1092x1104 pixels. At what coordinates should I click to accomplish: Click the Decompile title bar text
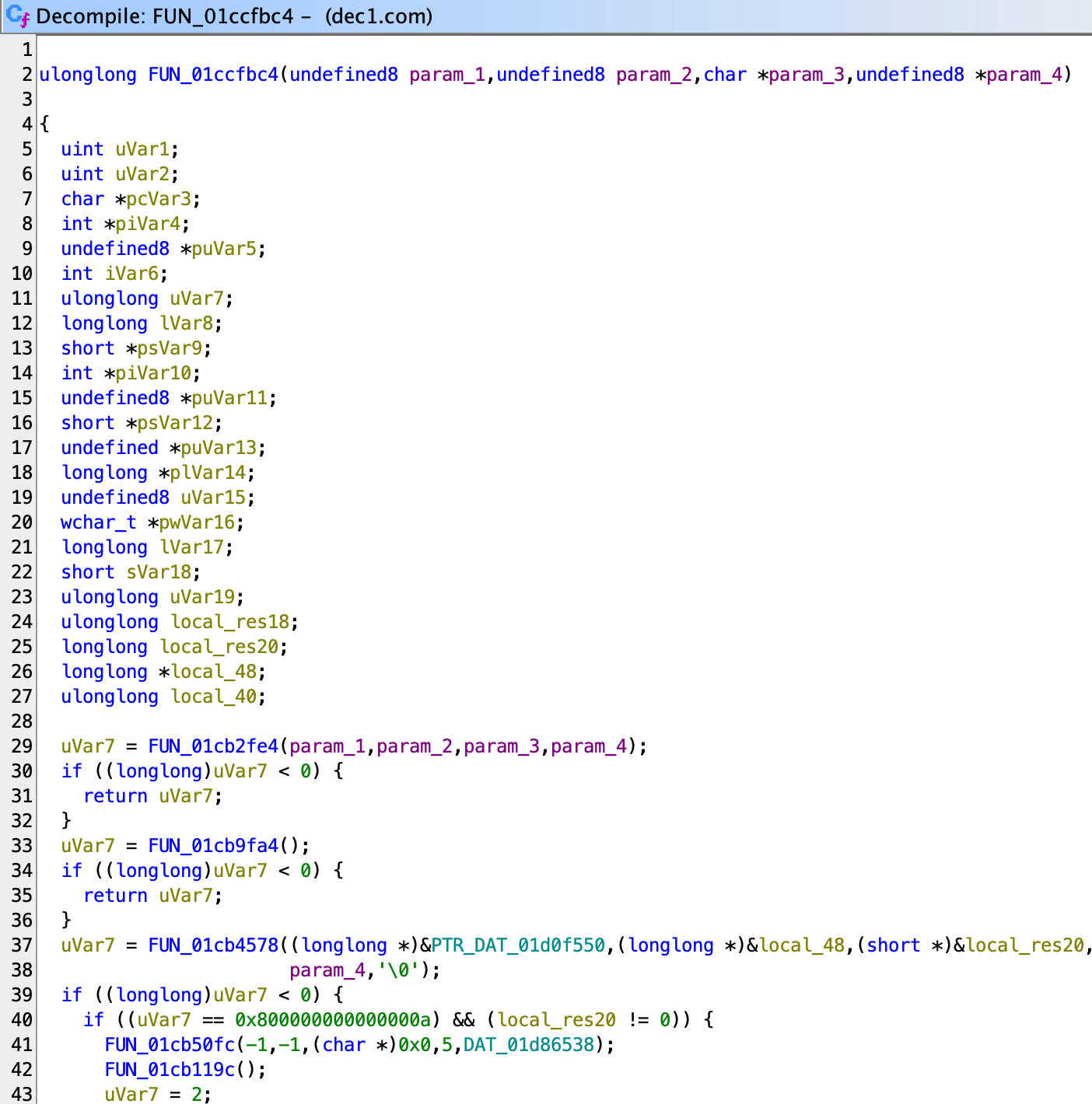(x=233, y=16)
